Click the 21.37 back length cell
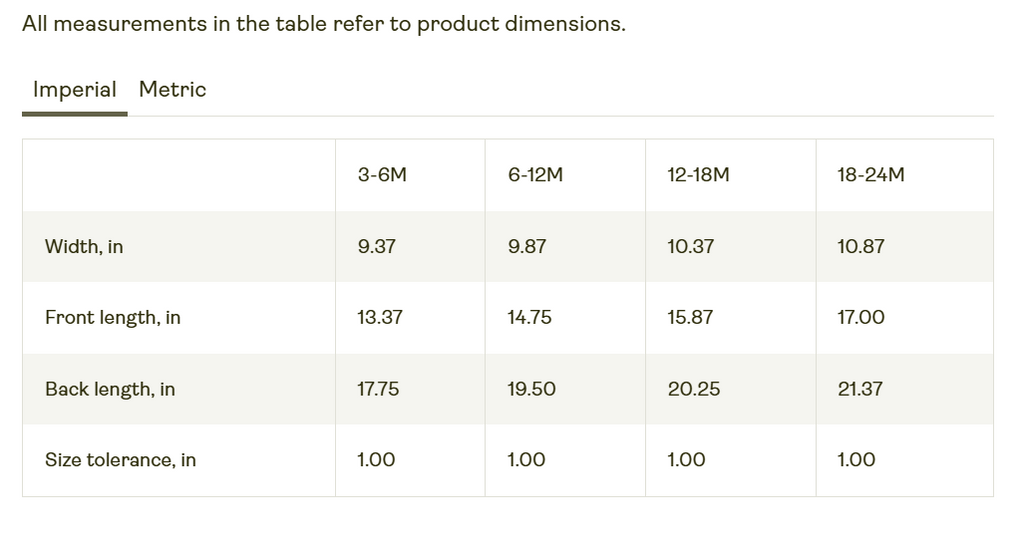 tap(860, 389)
